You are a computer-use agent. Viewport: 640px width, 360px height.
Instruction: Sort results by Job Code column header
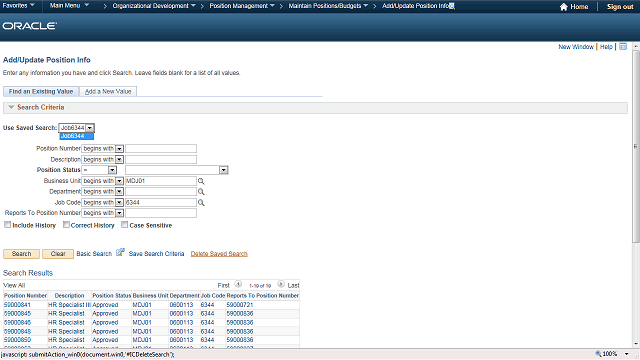(x=213, y=296)
